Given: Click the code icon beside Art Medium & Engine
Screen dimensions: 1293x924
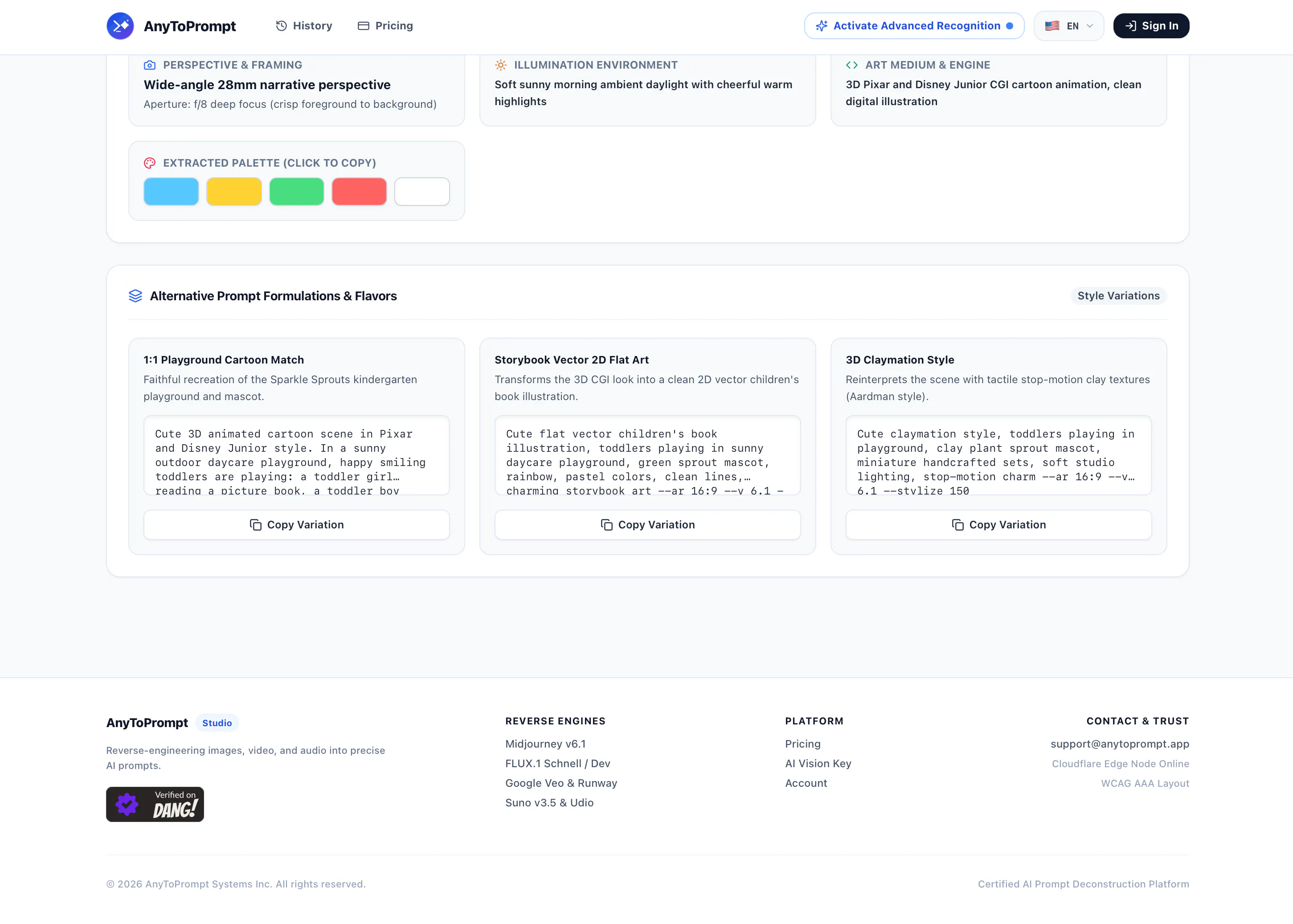Looking at the screenshot, I should click(851, 65).
